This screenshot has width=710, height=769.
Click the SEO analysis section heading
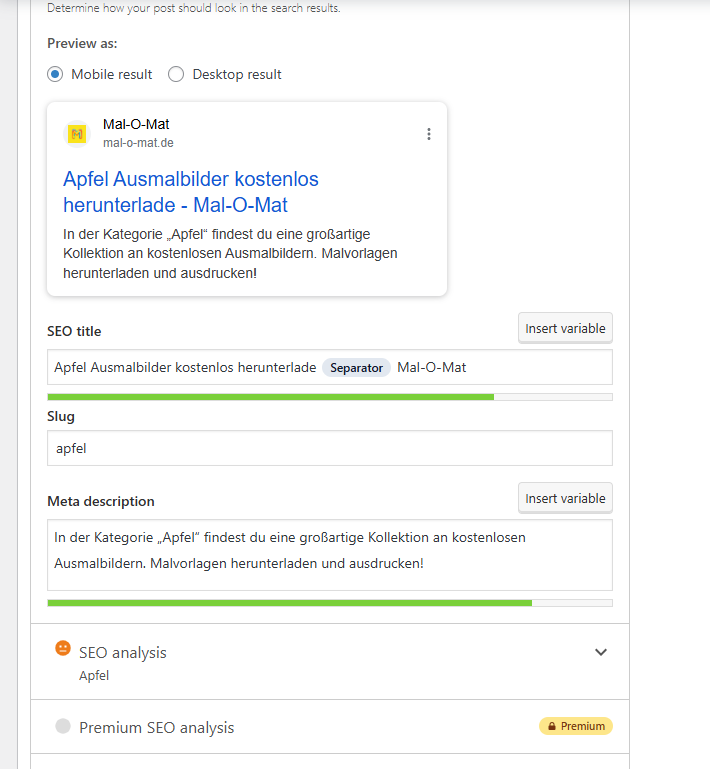[123, 652]
